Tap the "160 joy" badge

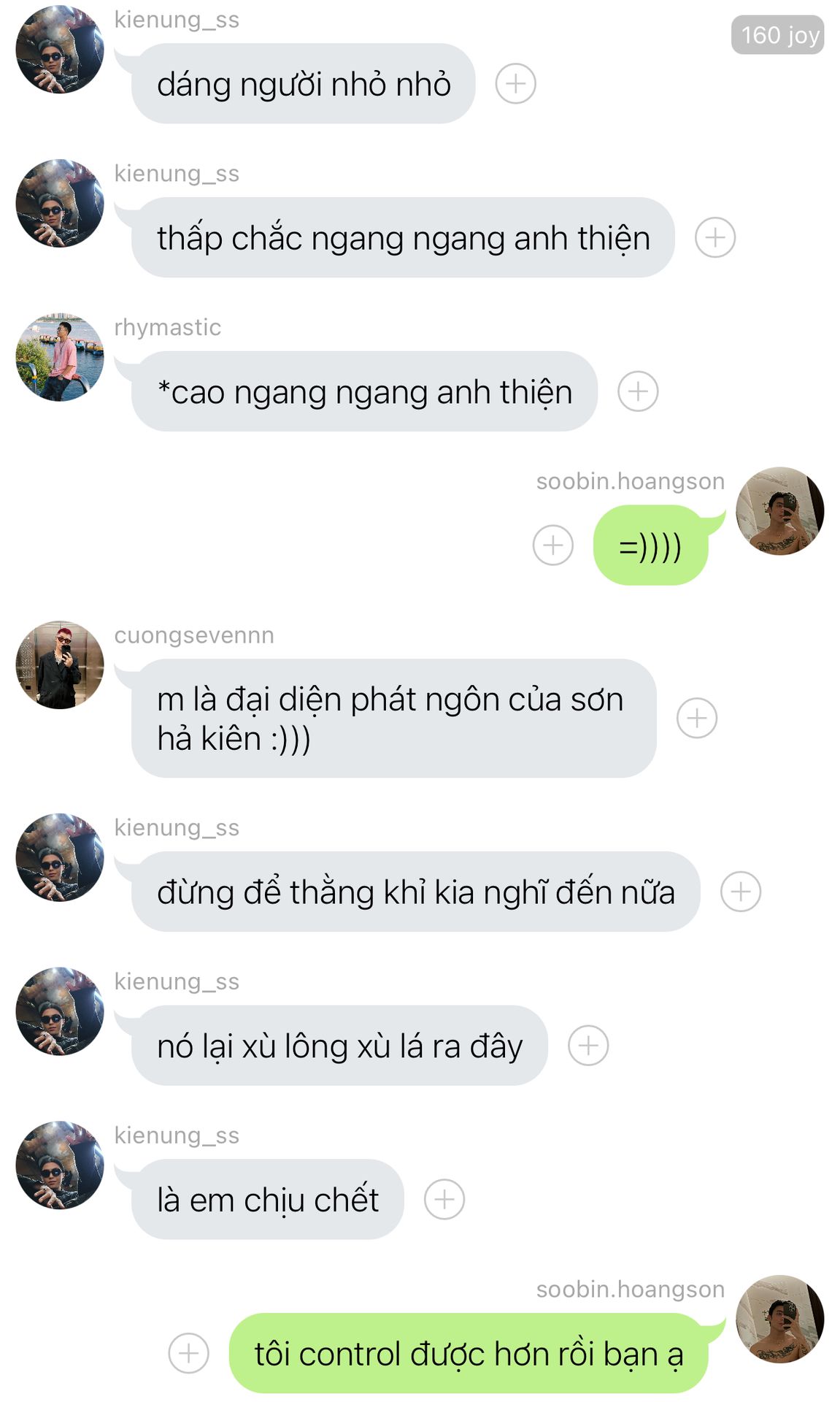tap(778, 35)
